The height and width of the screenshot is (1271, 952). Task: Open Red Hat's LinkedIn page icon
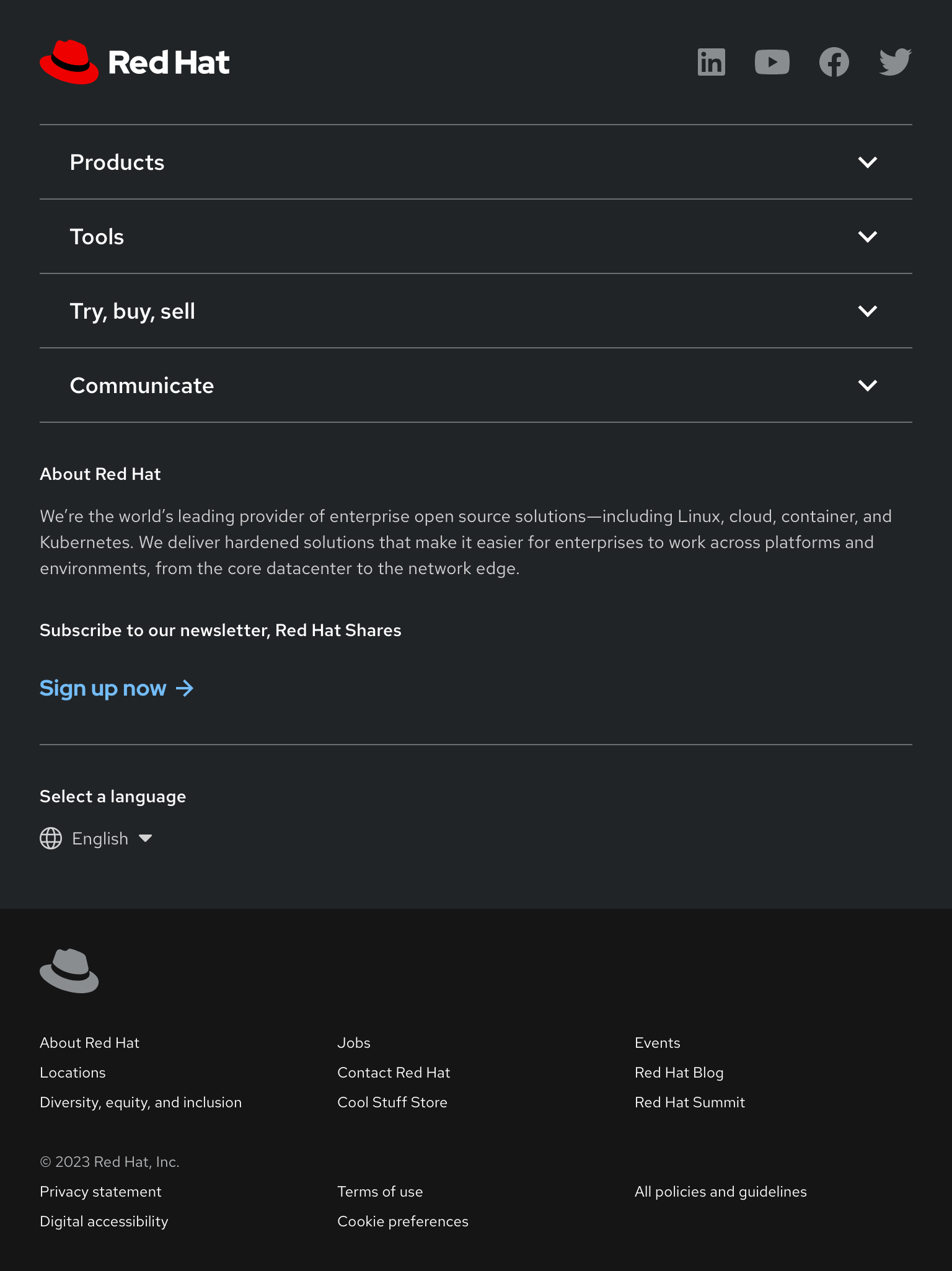pyautogui.click(x=711, y=62)
